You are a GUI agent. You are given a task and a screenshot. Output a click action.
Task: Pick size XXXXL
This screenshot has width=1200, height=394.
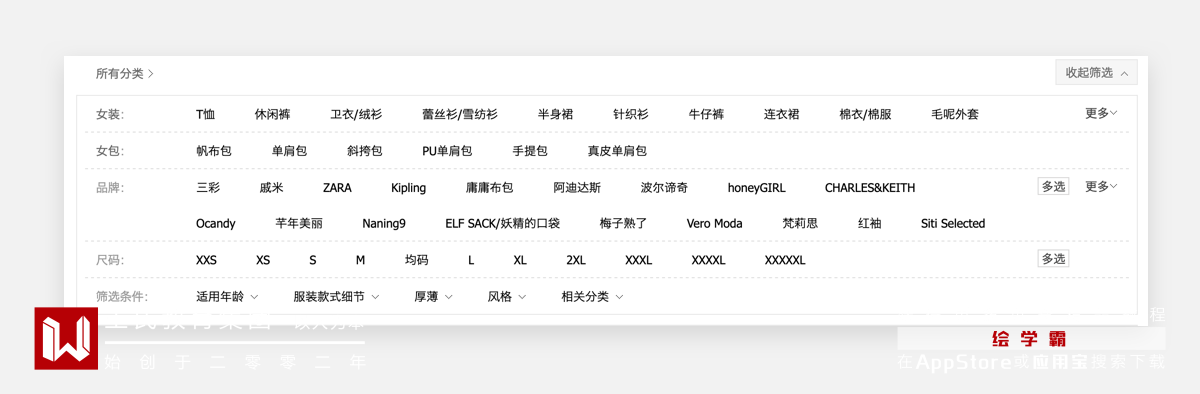click(709, 260)
